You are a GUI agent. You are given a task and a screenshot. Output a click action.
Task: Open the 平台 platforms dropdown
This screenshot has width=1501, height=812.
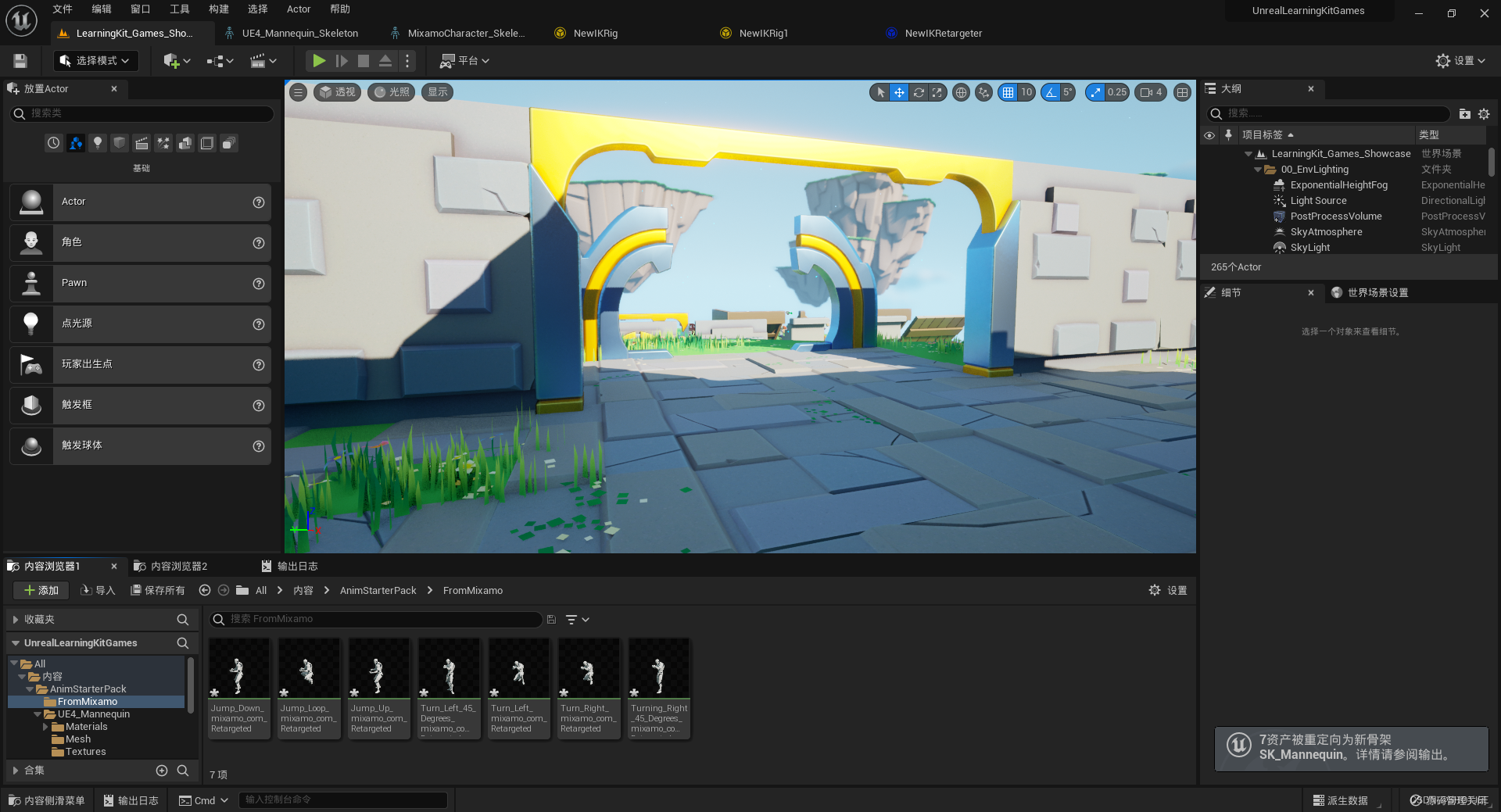(464, 61)
